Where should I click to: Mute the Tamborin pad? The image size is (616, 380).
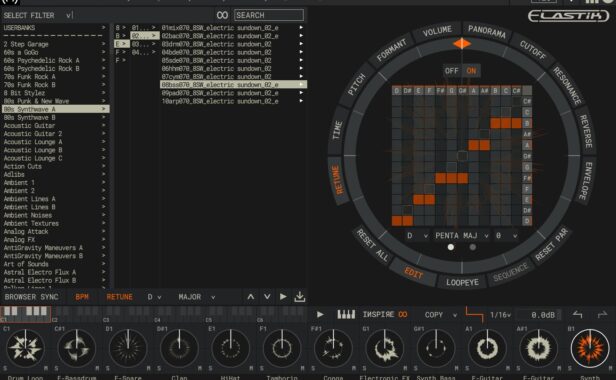coord(302,368)
